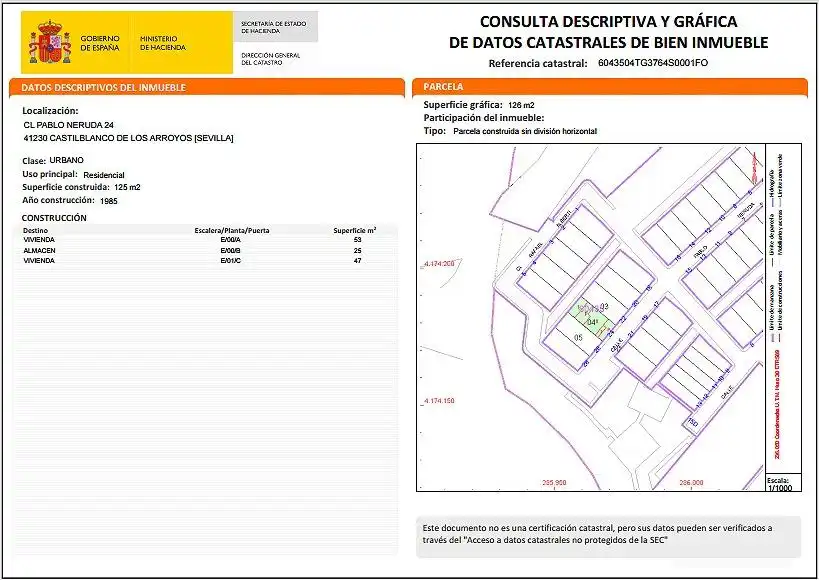Screen dimensions: 819x580
Task: Click the 'E/01/C' table cell
Action: click(x=231, y=260)
